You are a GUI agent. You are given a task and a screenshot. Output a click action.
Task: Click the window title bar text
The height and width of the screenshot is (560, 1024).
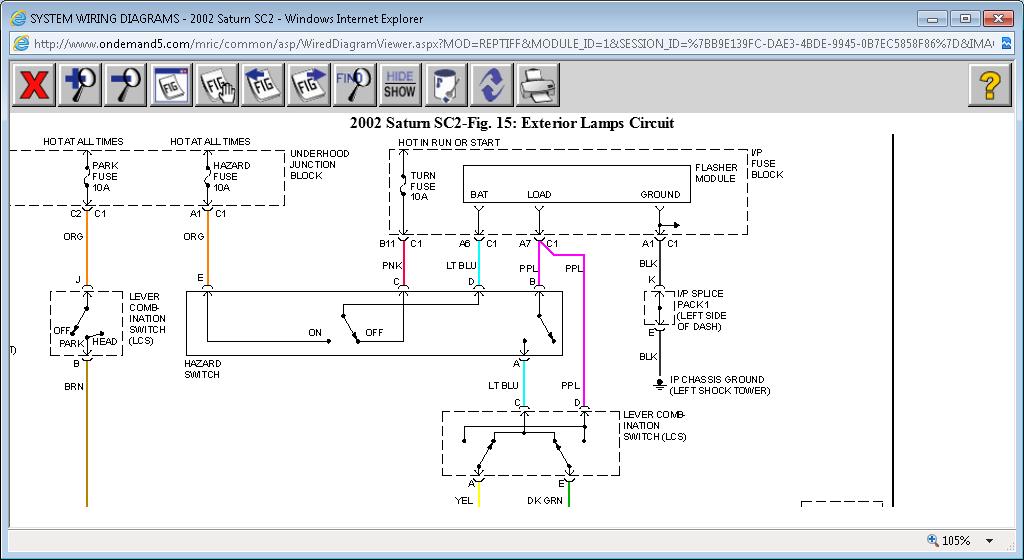pos(227,18)
